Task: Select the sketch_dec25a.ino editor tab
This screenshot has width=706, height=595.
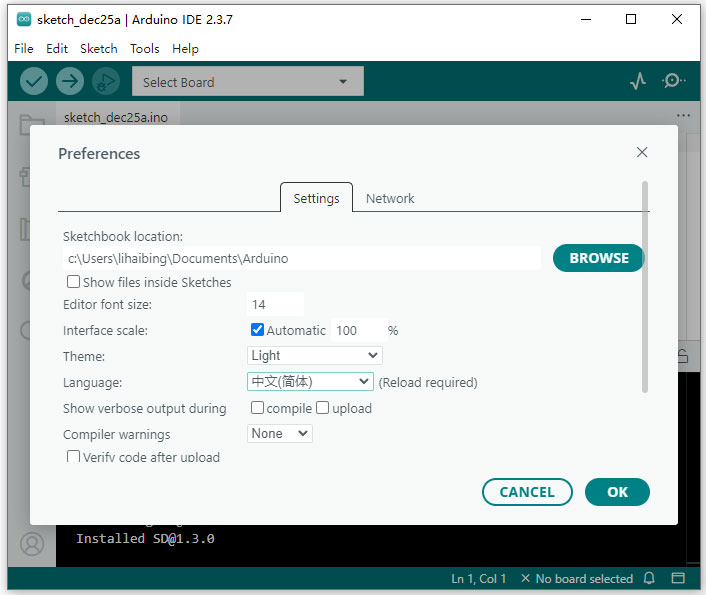Action: [x=116, y=118]
